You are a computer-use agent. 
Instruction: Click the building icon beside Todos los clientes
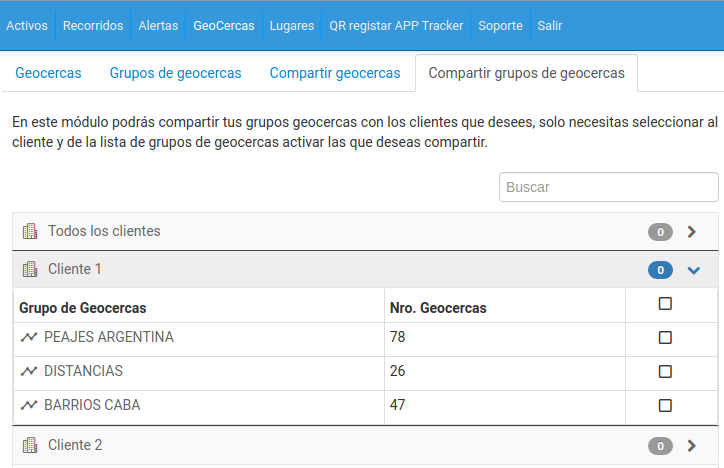pyautogui.click(x=30, y=231)
